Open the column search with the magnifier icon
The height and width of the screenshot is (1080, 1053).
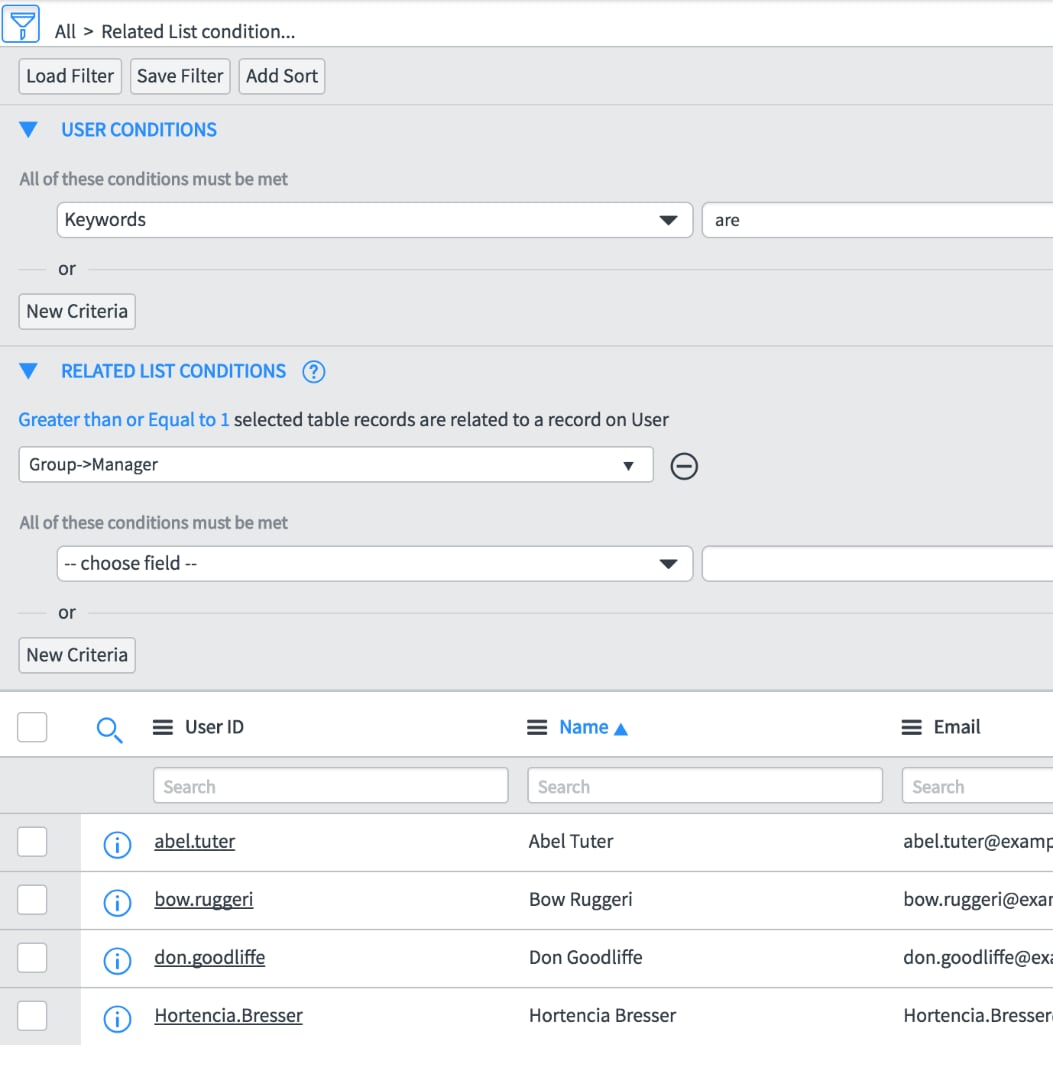[x=110, y=730]
